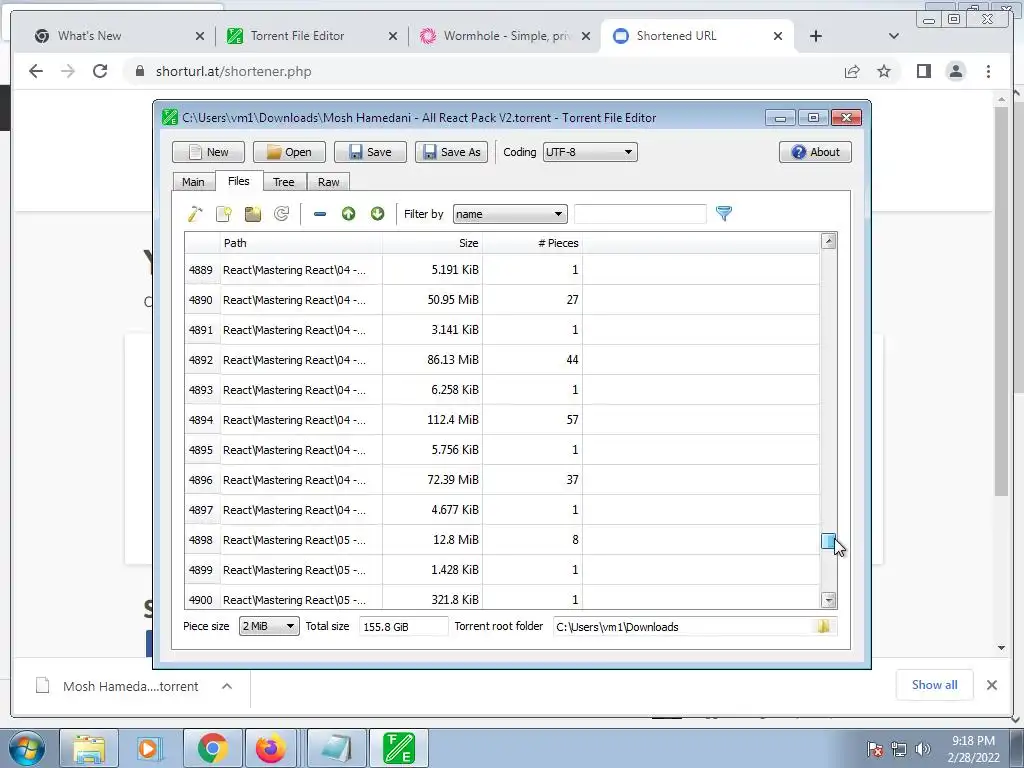Go back with the browser back arrow

tap(36, 71)
